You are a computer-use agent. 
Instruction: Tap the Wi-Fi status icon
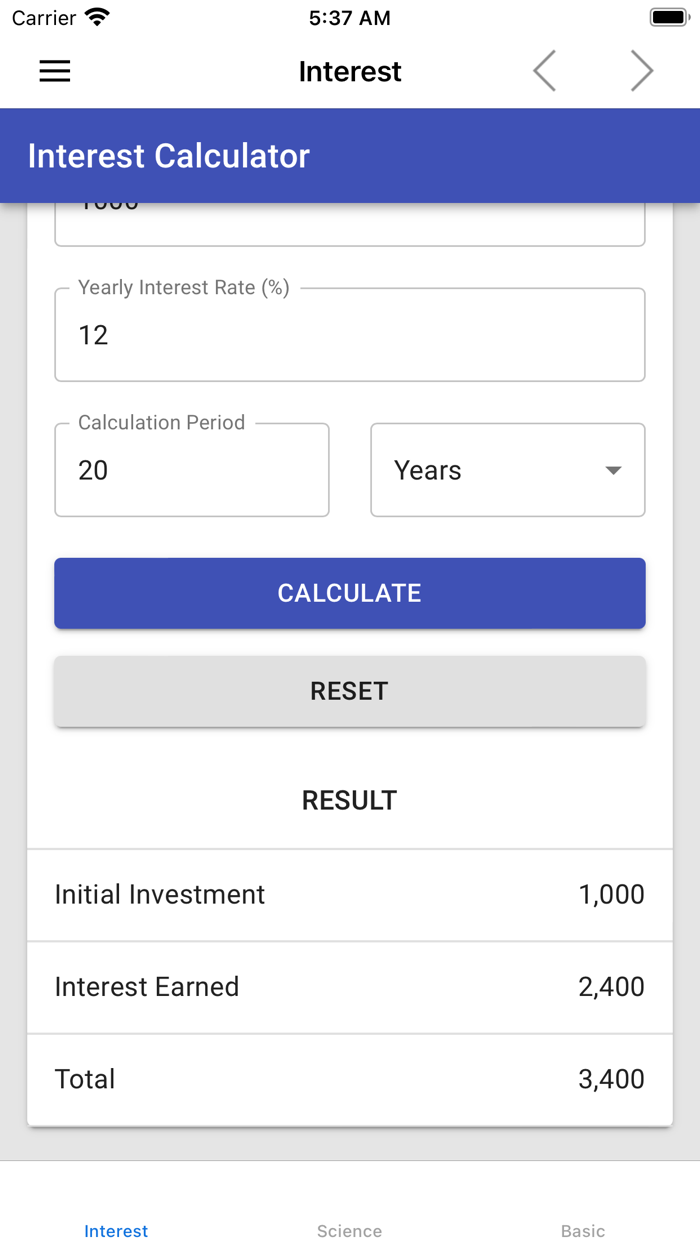(x=95, y=16)
